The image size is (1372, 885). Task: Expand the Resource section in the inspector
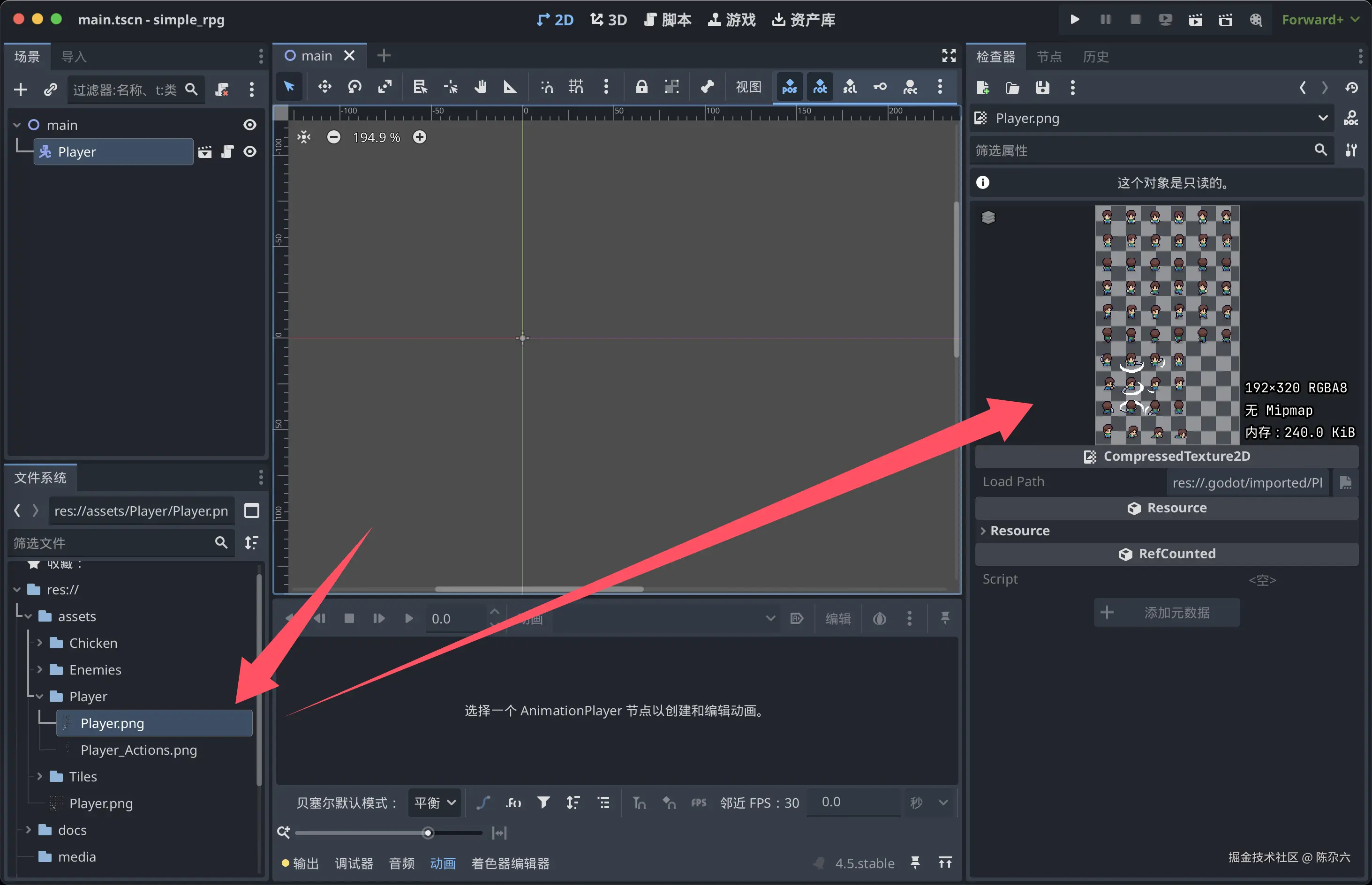[x=983, y=531]
